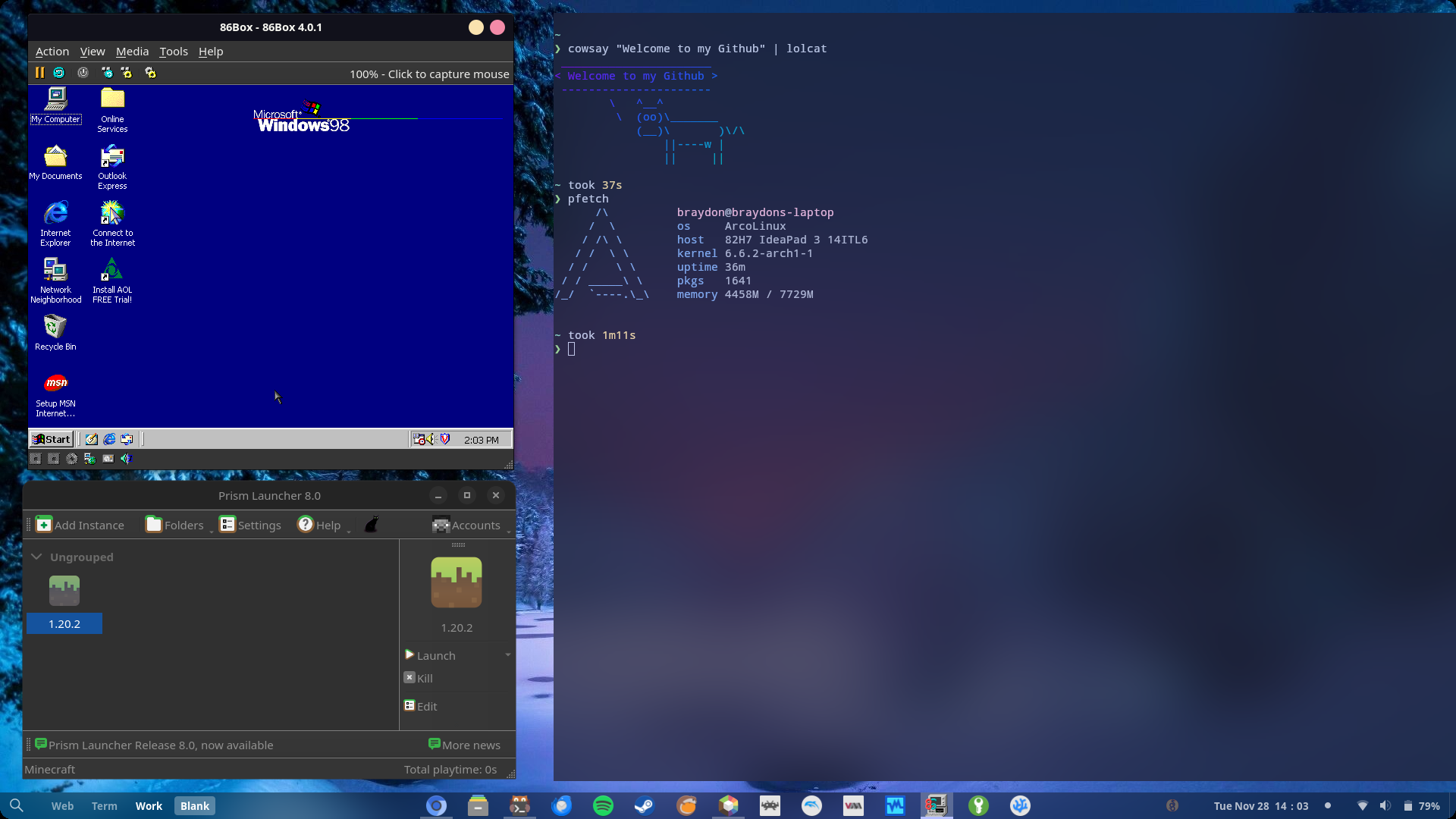Click the black cat icon in Prism Launcher
This screenshot has width=1456, height=819.
[372, 525]
